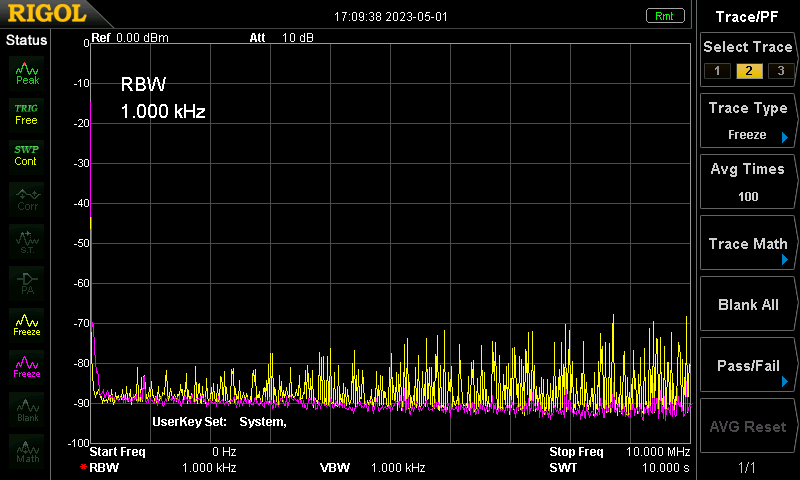Click the SWT 10.000 s readout
800x480 pixels.
pyautogui.click(x=619, y=468)
